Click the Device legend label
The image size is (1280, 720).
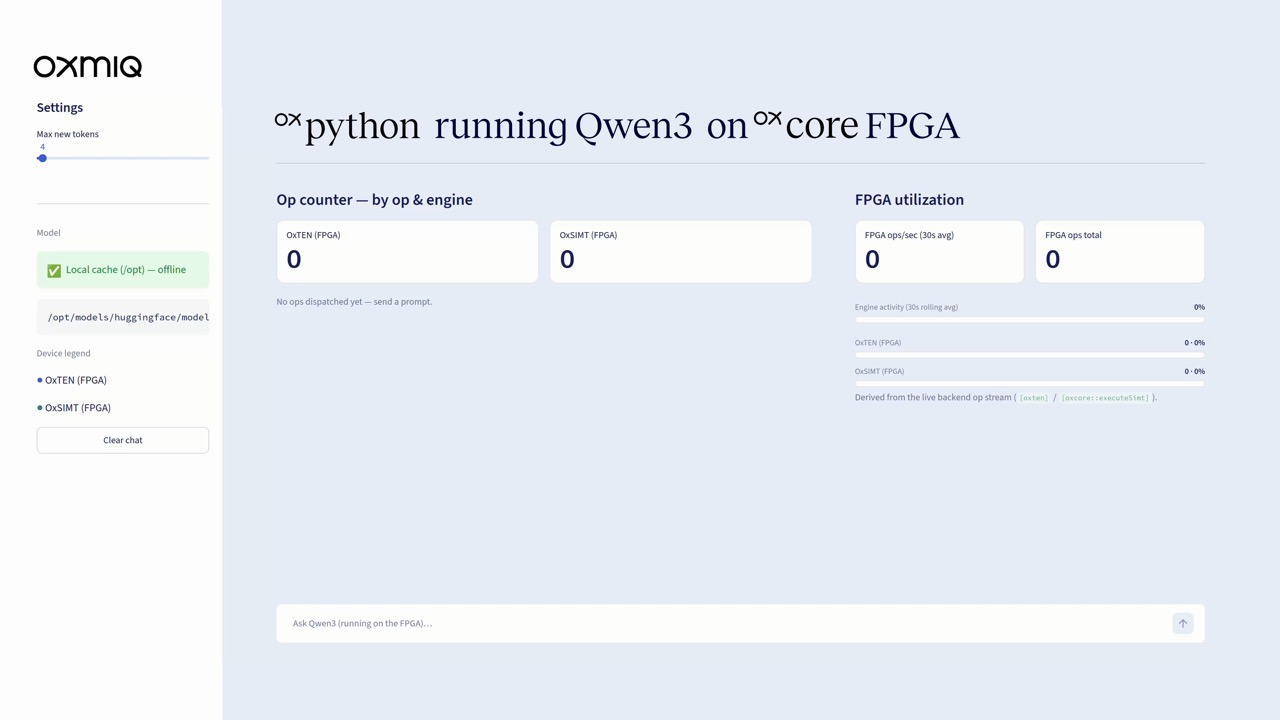click(x=64, y=353)
